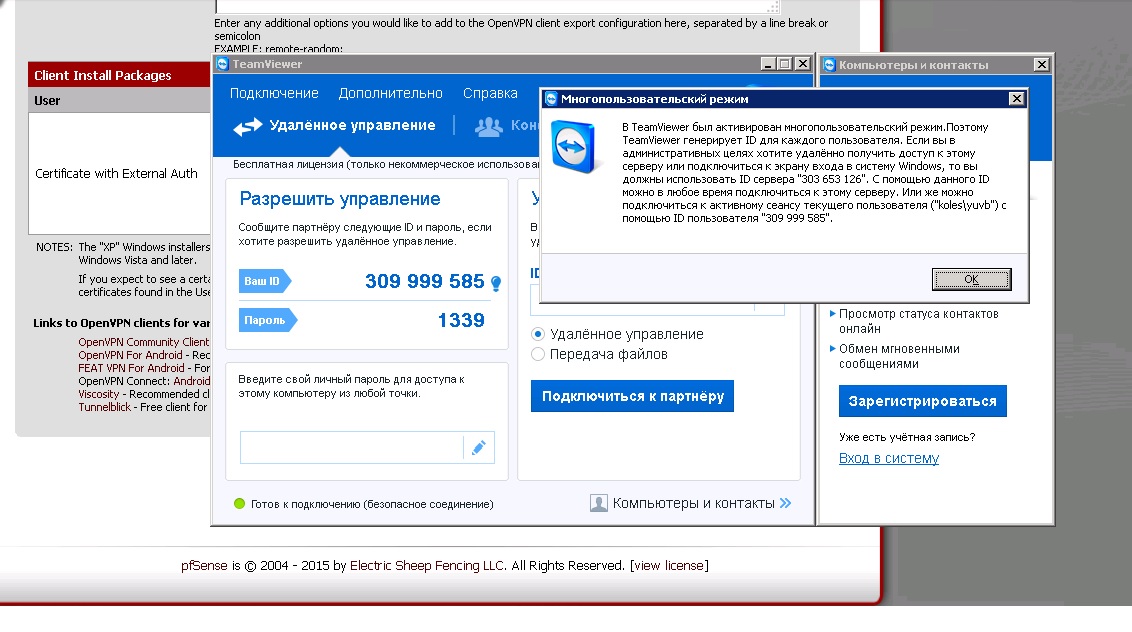The width and height of the screenshot is (1132, 632).
Task: Open the view license link
Action: (x=669, y=566)
